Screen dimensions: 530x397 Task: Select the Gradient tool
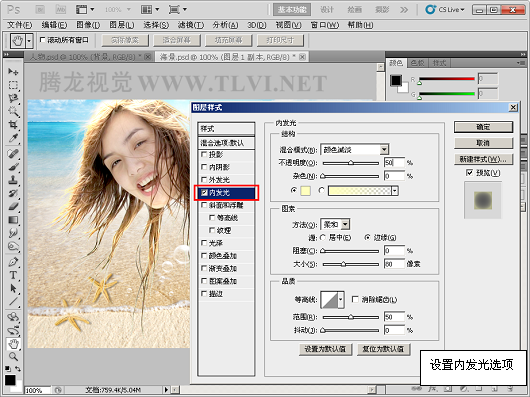click(13, 220)
